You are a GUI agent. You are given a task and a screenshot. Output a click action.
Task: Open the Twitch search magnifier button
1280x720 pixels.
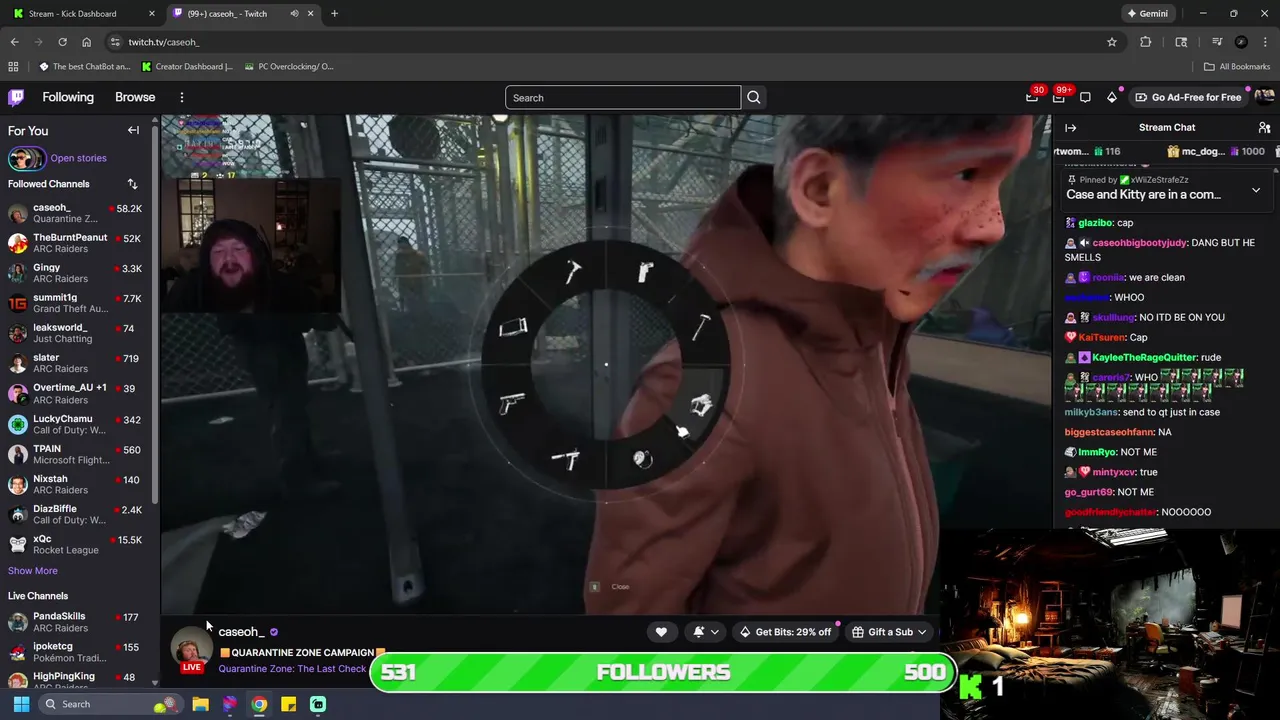(754, 97)
